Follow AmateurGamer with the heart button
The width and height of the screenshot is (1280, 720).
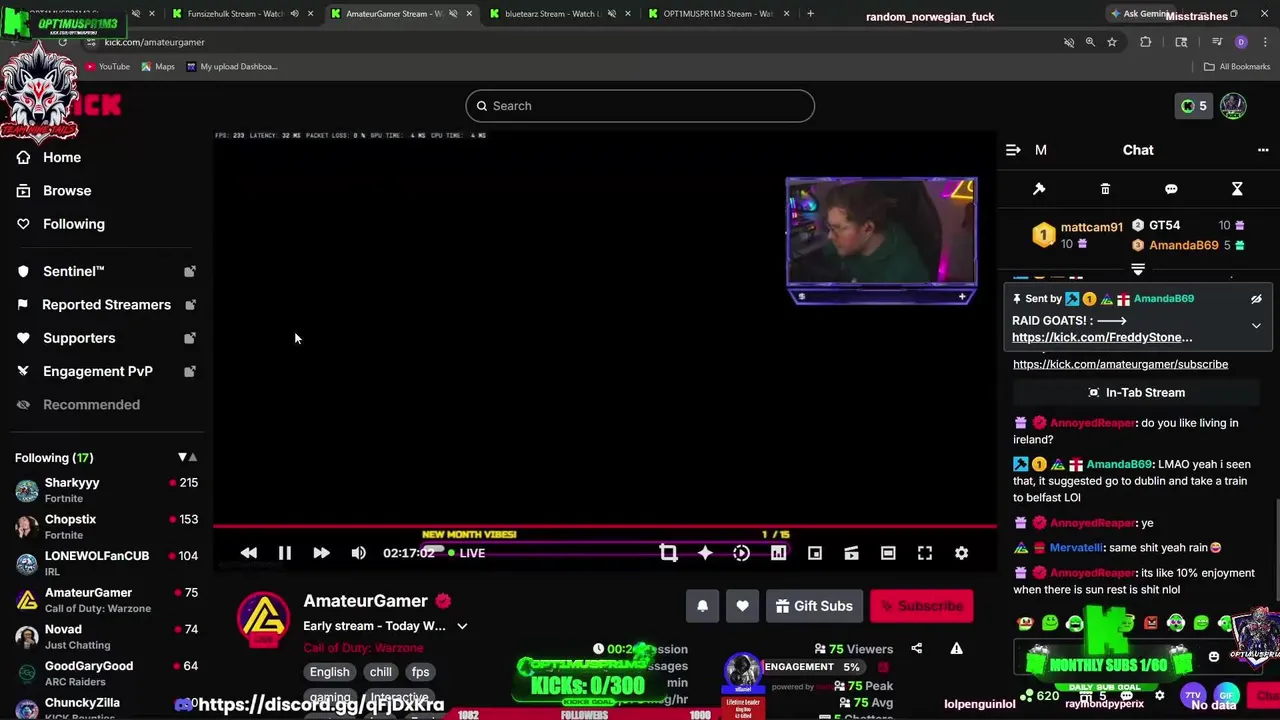tap(742, 606)
